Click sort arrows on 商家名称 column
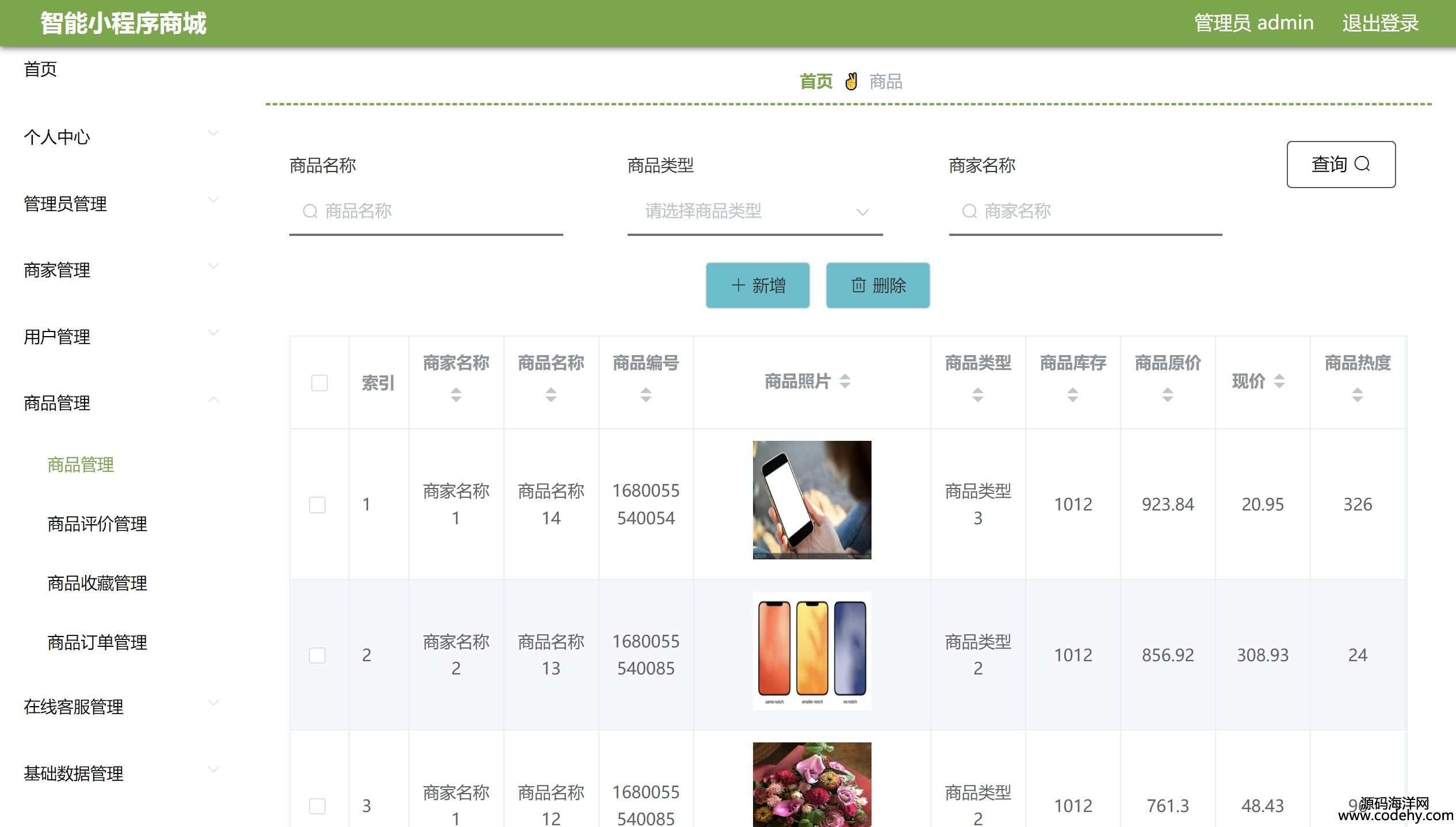Screen dimensions: 1456x827 [x=456, y=394]
